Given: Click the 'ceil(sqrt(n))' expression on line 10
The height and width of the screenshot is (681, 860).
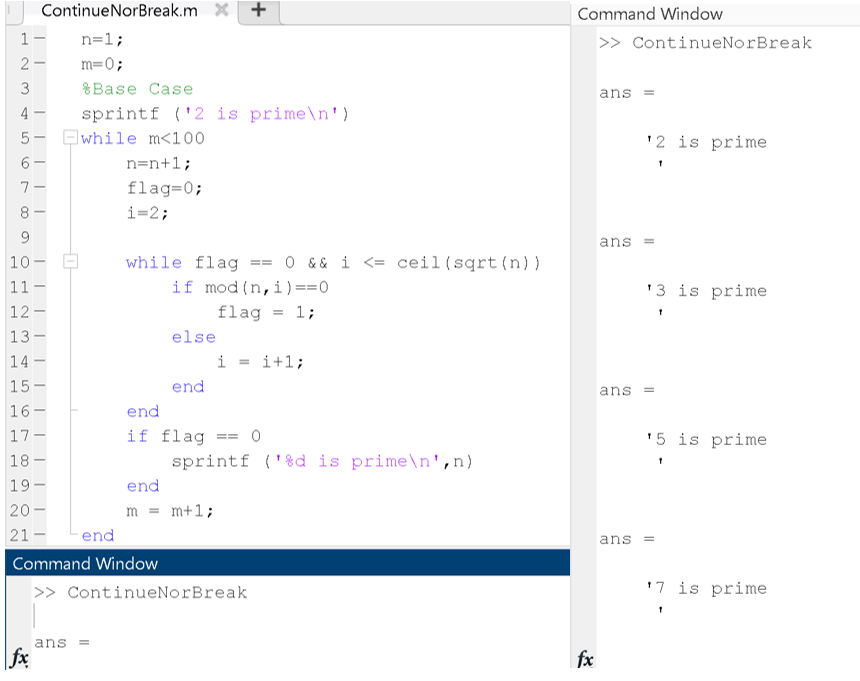Looking at the screenshot, I should tap(468, 263).
